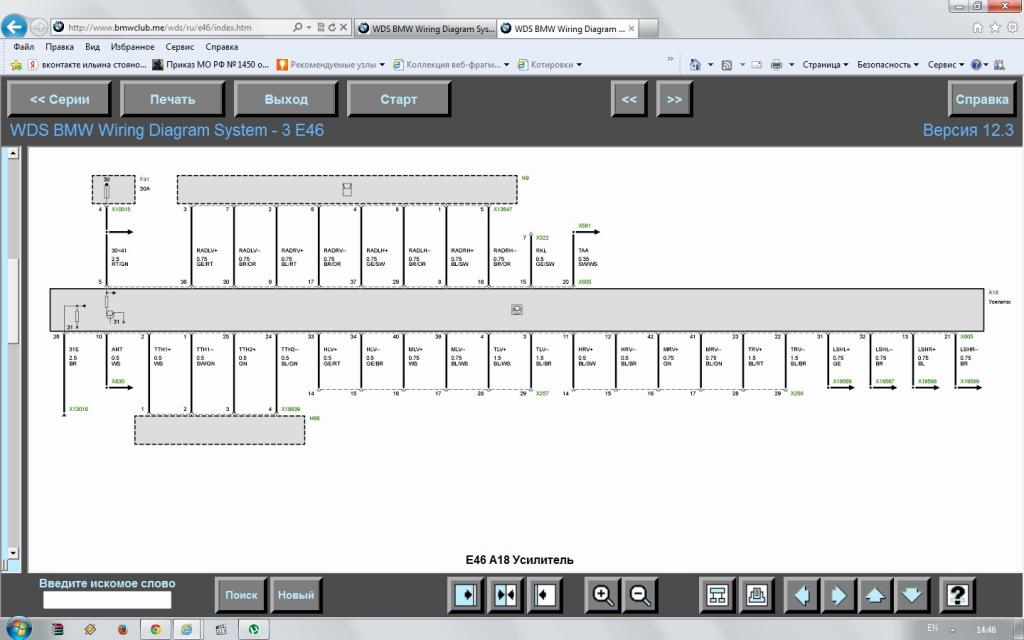Click the Печать button
This screenshot has width=1024, height=640.
point(172,99)
